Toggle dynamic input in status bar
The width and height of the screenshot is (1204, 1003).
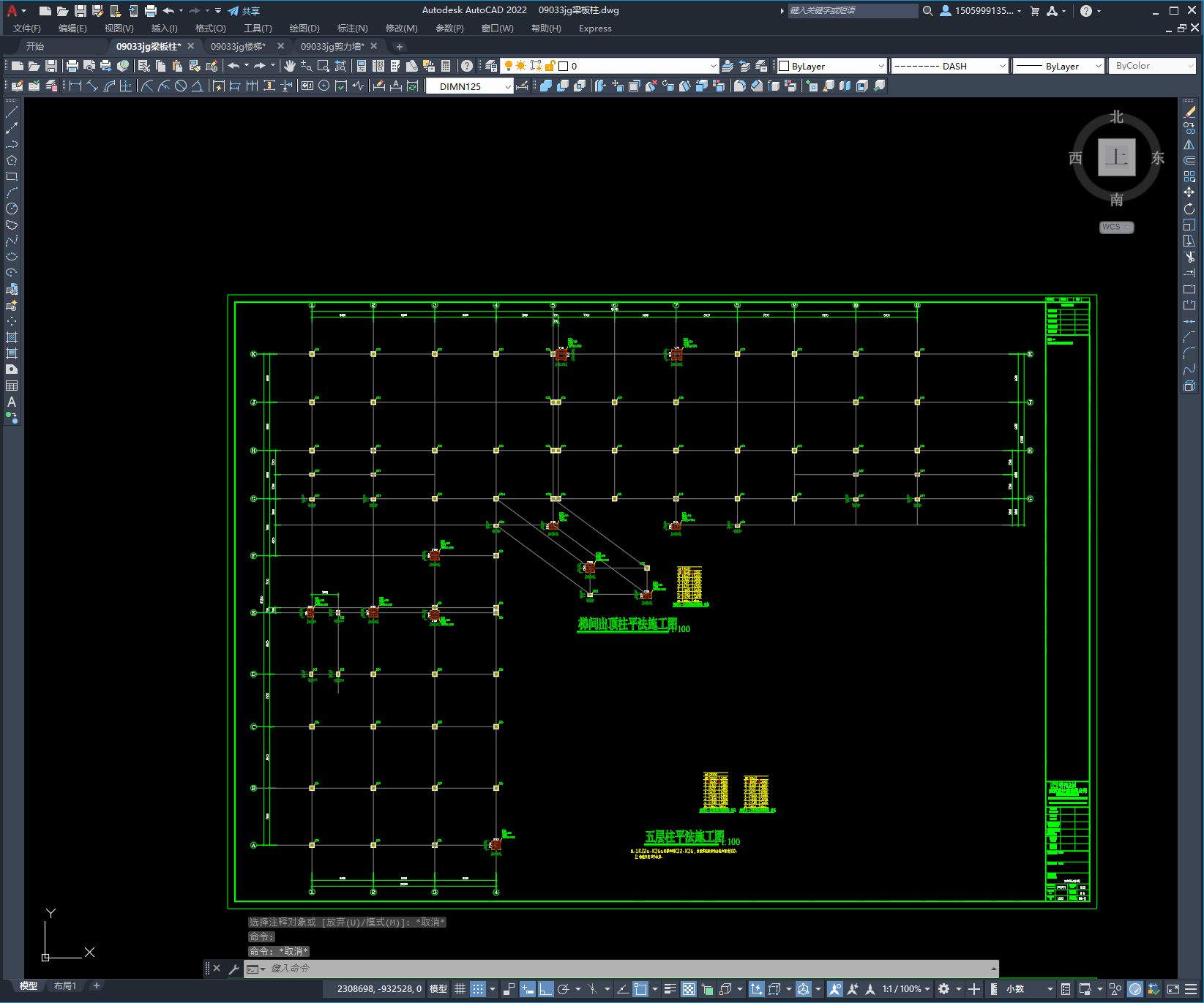(528, 989)
